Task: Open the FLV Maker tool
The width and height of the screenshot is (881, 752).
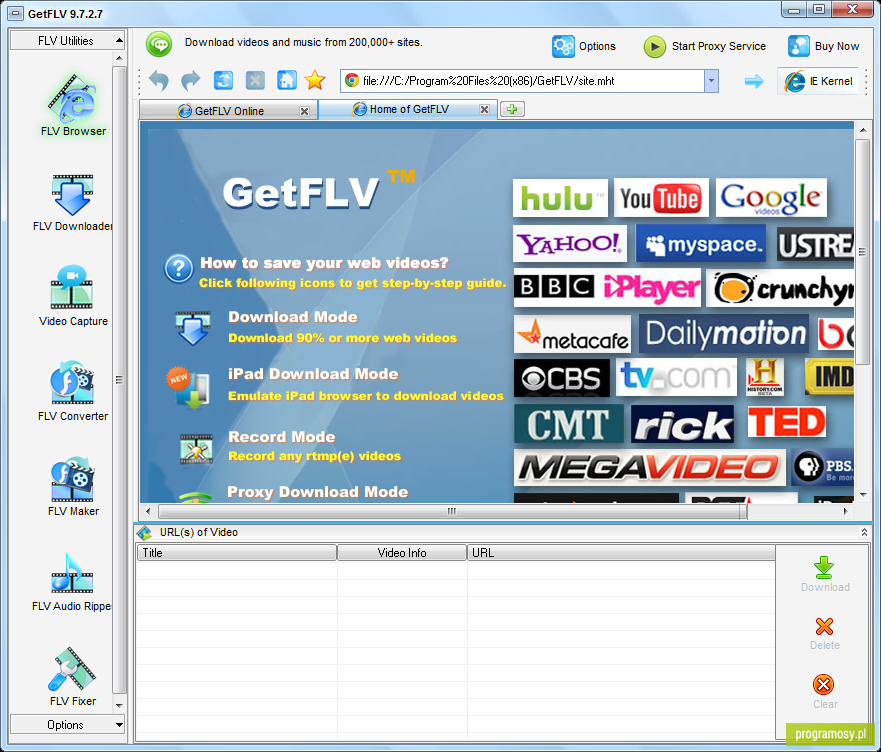Action: tap(73, 486)
